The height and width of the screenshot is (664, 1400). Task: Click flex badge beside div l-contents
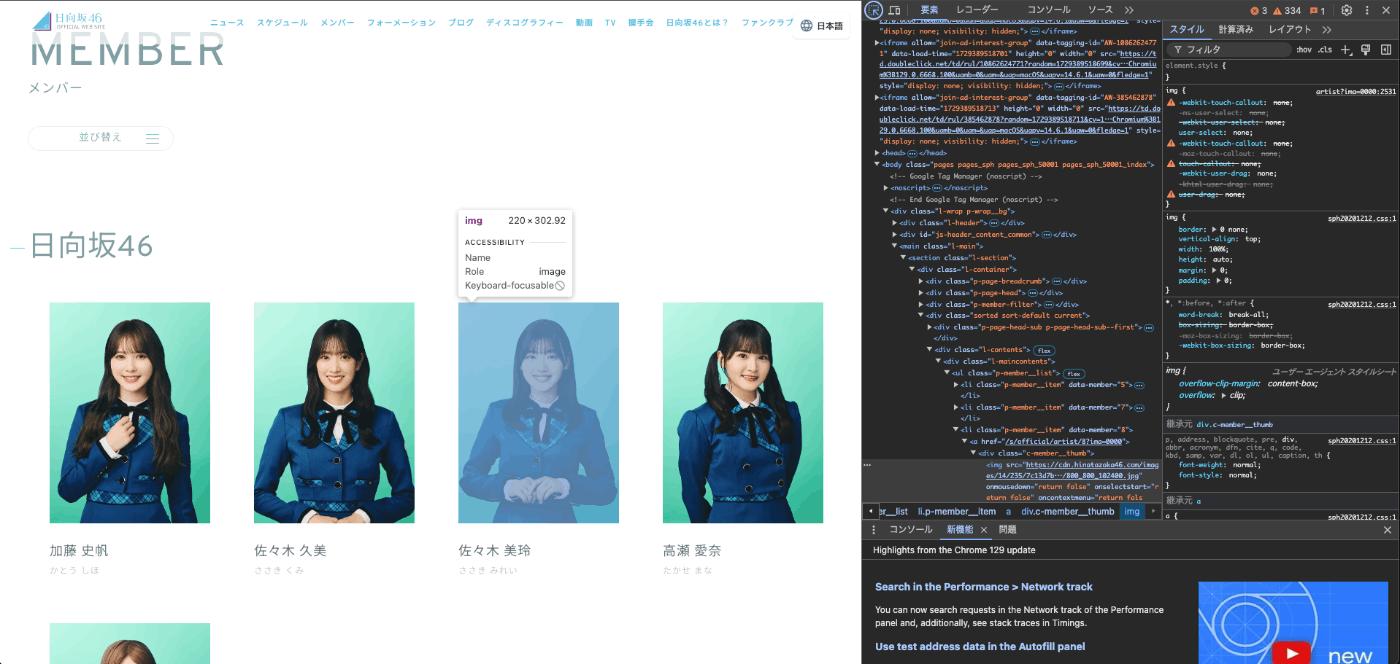coord(1044,350)
